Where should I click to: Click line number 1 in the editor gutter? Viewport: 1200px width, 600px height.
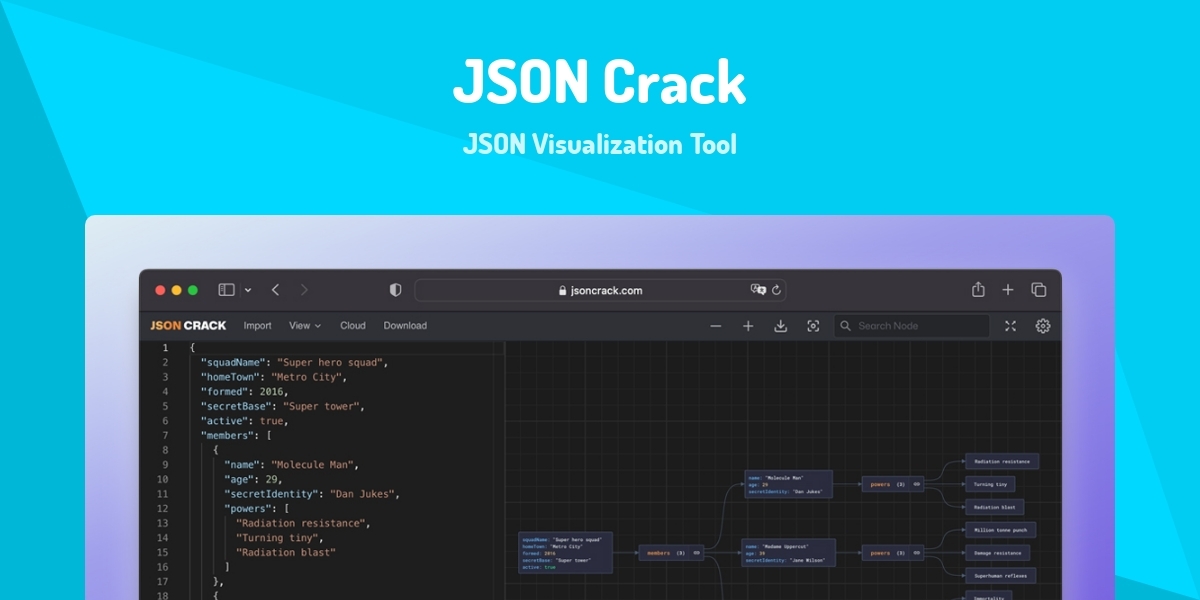tap(165, 348)
